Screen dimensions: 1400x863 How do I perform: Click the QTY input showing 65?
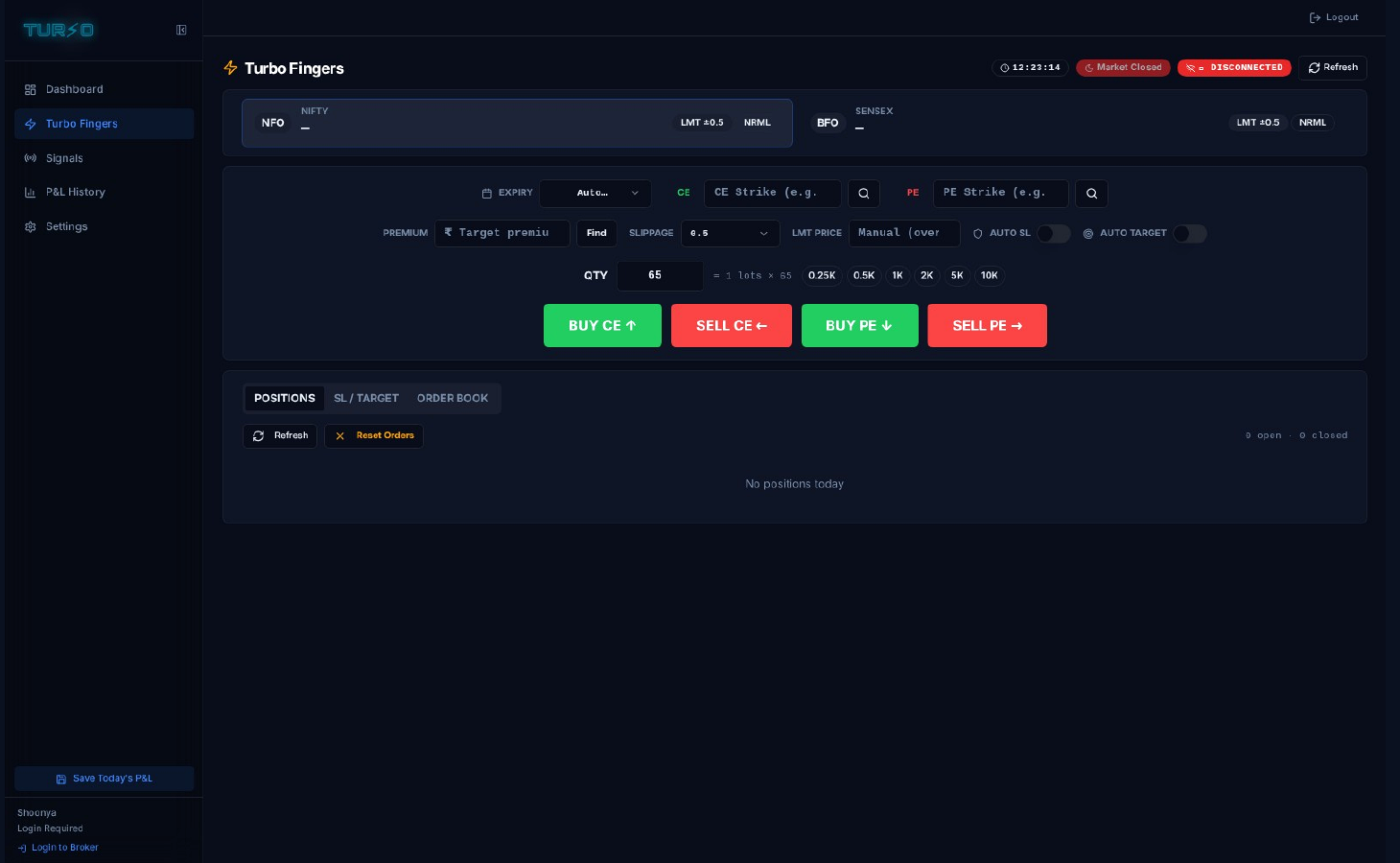[660, 275]
